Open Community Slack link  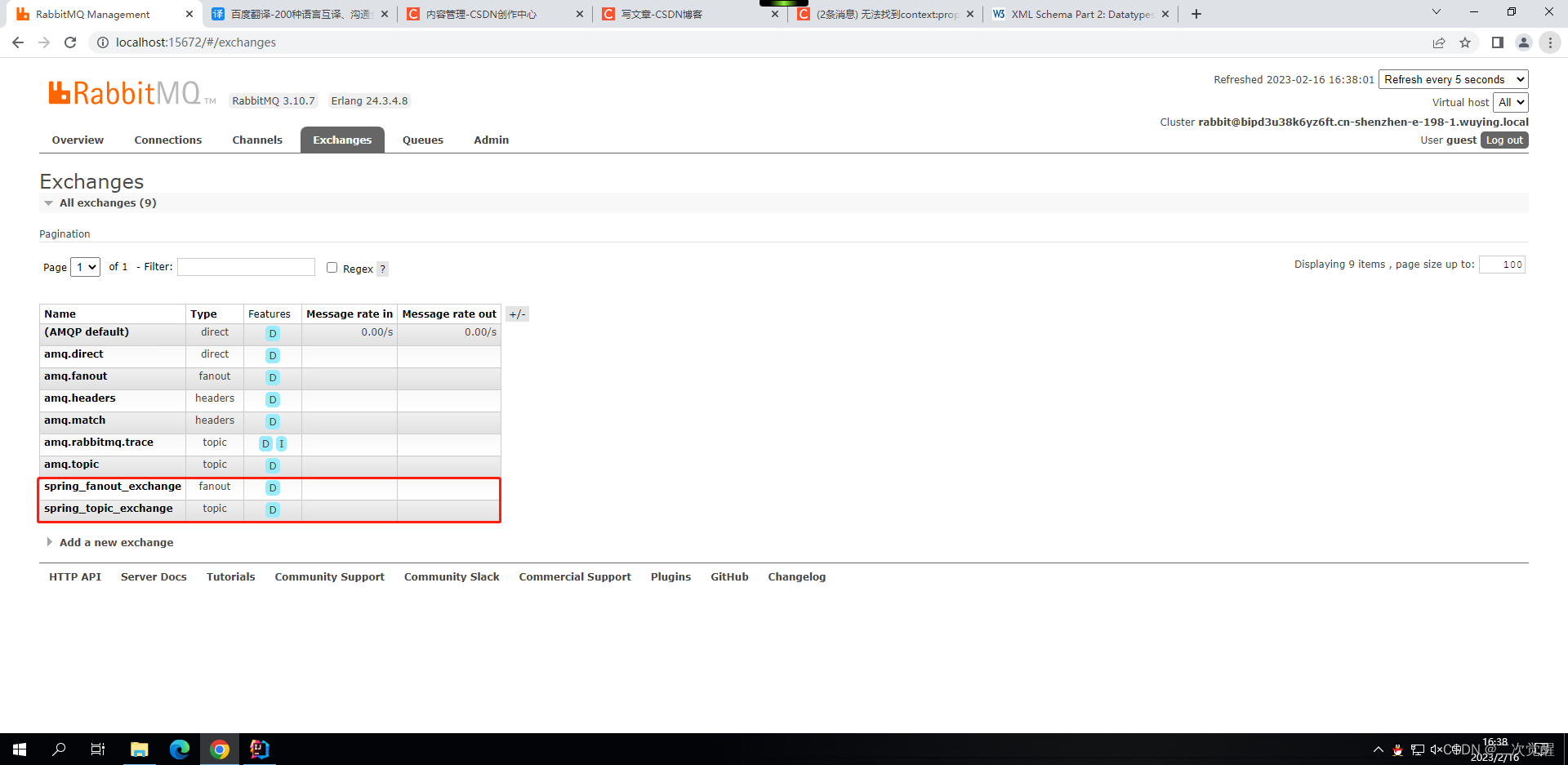452,576
